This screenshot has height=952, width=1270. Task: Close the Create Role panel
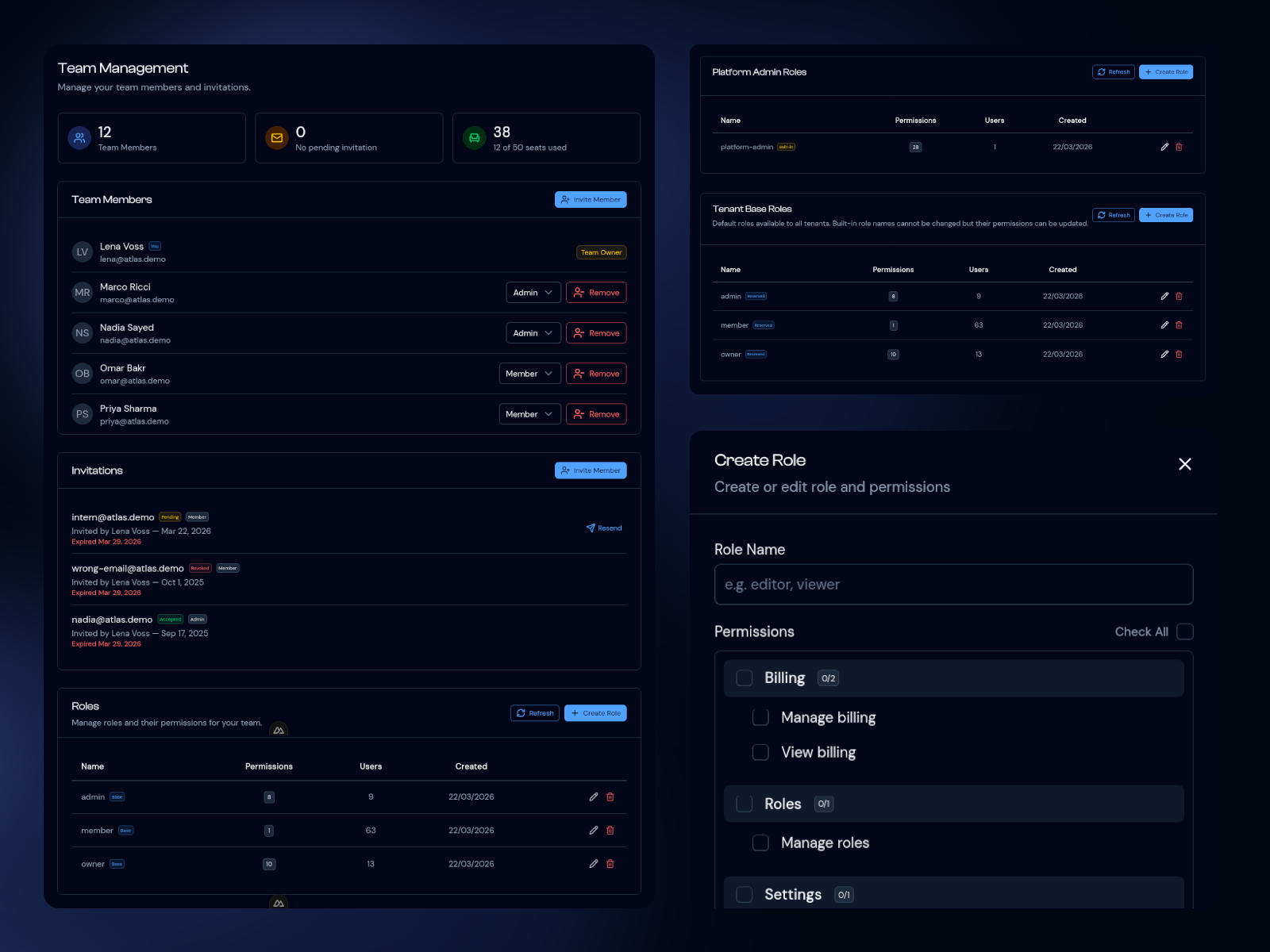[1184, 464]
